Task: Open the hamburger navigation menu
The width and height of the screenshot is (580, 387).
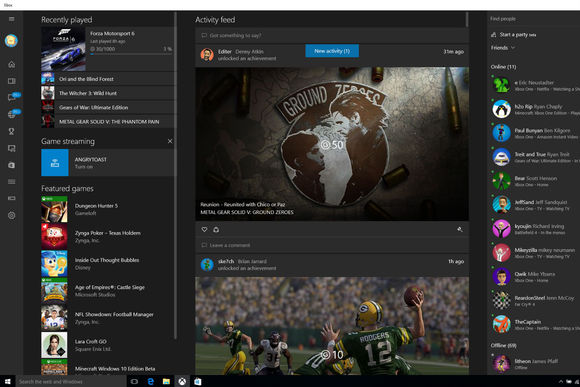Action: tap(11, 19)
